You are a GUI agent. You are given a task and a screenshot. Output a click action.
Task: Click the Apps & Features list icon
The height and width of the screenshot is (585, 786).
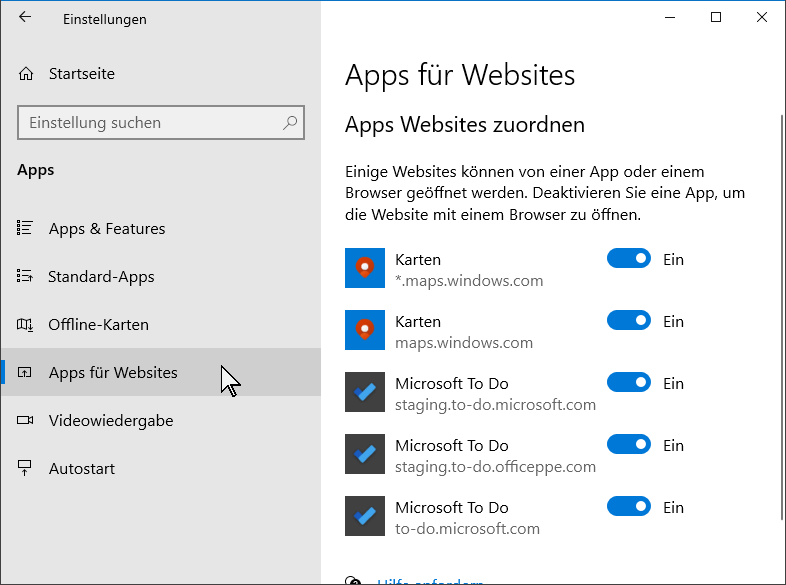25,228
